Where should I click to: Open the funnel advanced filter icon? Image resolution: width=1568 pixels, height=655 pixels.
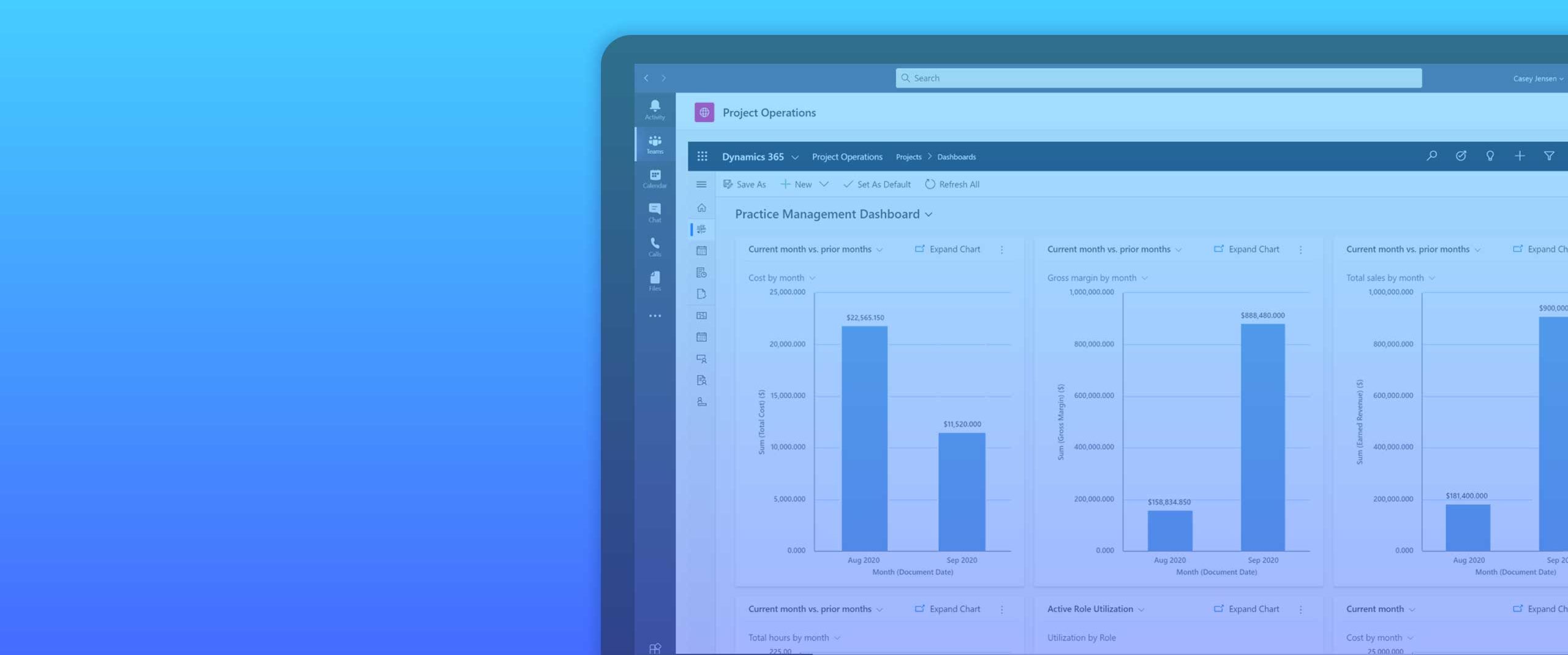(1549, 156)
